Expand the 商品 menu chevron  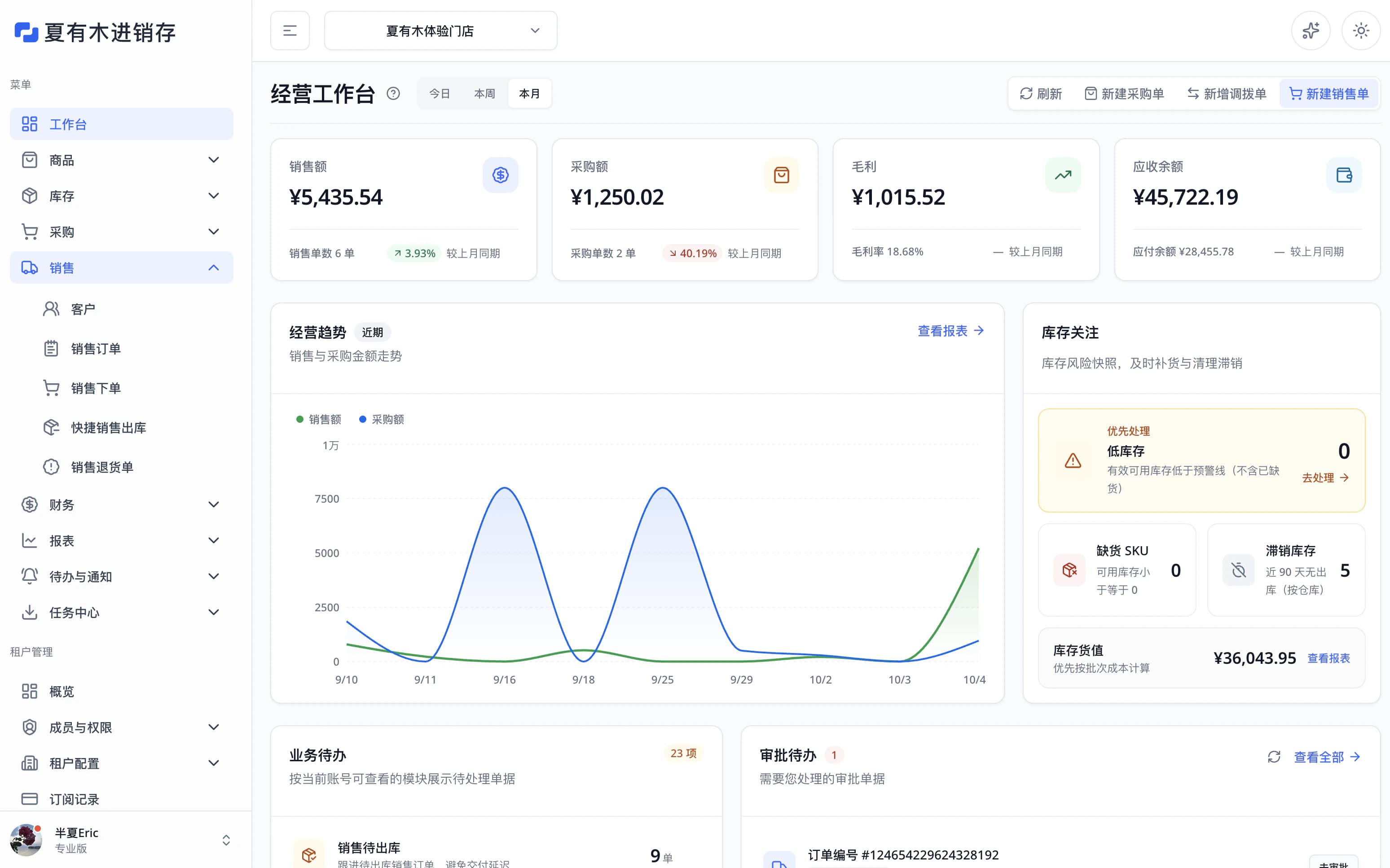(214, 160)
